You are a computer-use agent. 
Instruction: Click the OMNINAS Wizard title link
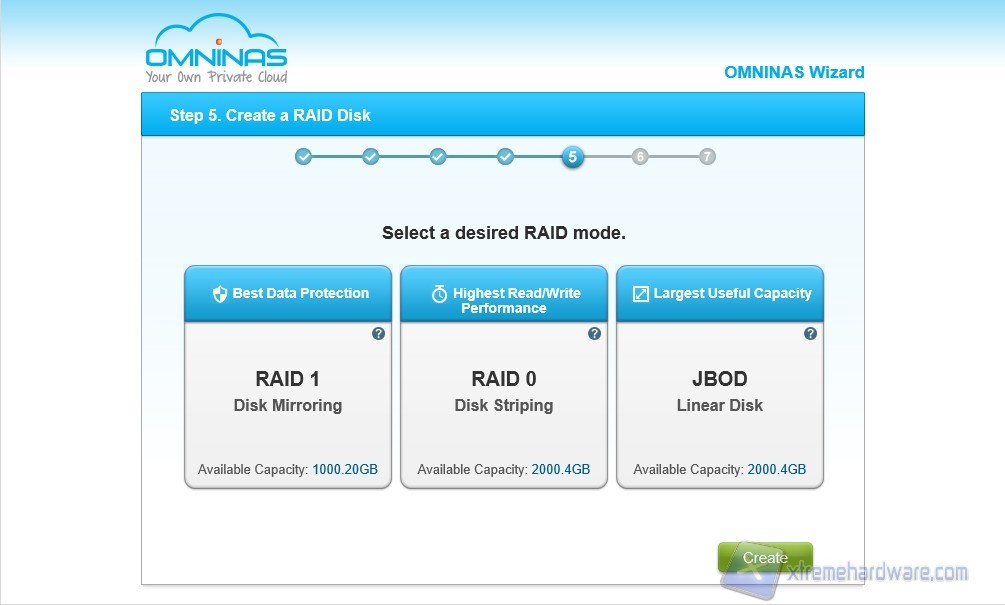click(x=794, y=72)
